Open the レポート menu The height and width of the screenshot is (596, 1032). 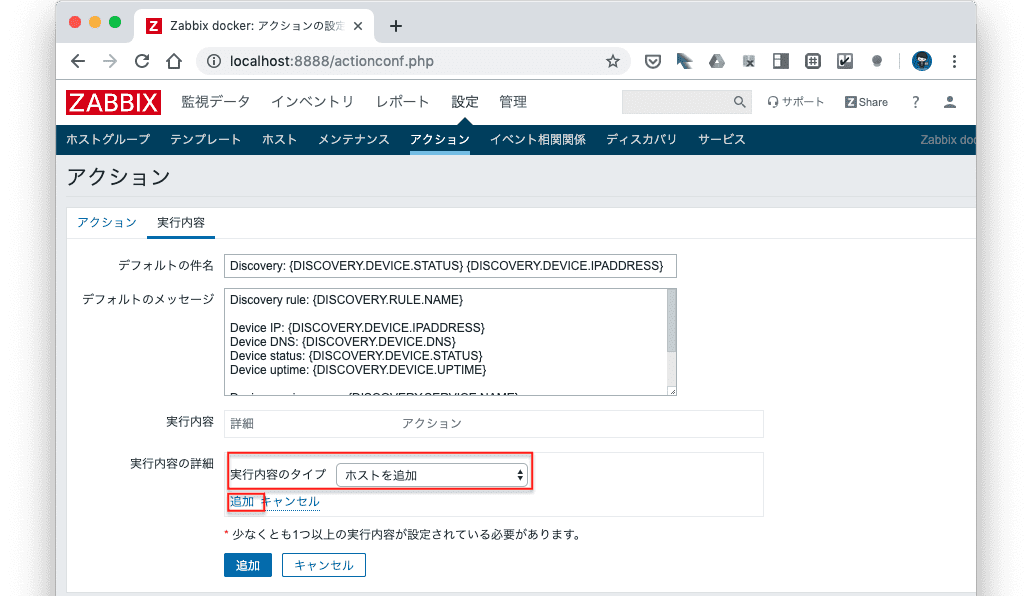(402, 102)
